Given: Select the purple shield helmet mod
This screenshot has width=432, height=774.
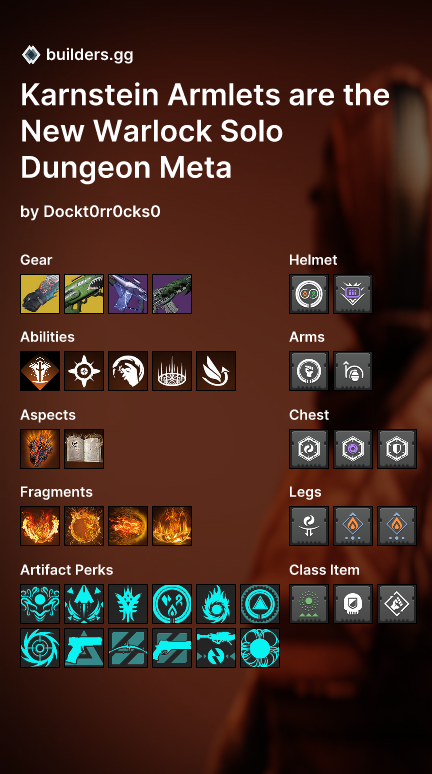Looking at the screenshot, I should 353,294.
